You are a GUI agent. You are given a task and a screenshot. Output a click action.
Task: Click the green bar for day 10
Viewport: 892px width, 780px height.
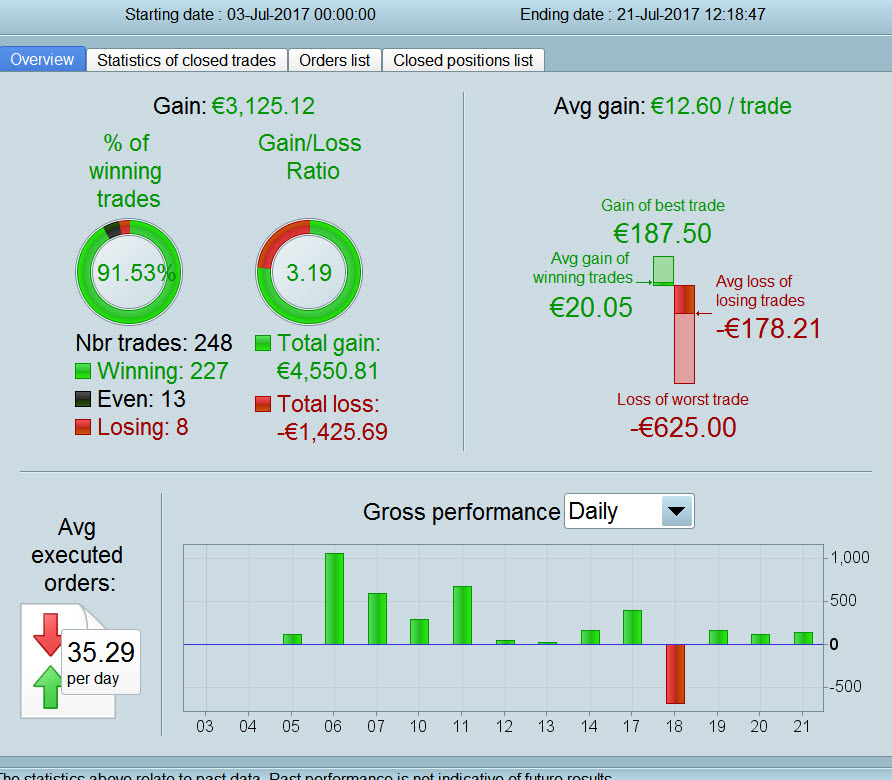point(419,632)
